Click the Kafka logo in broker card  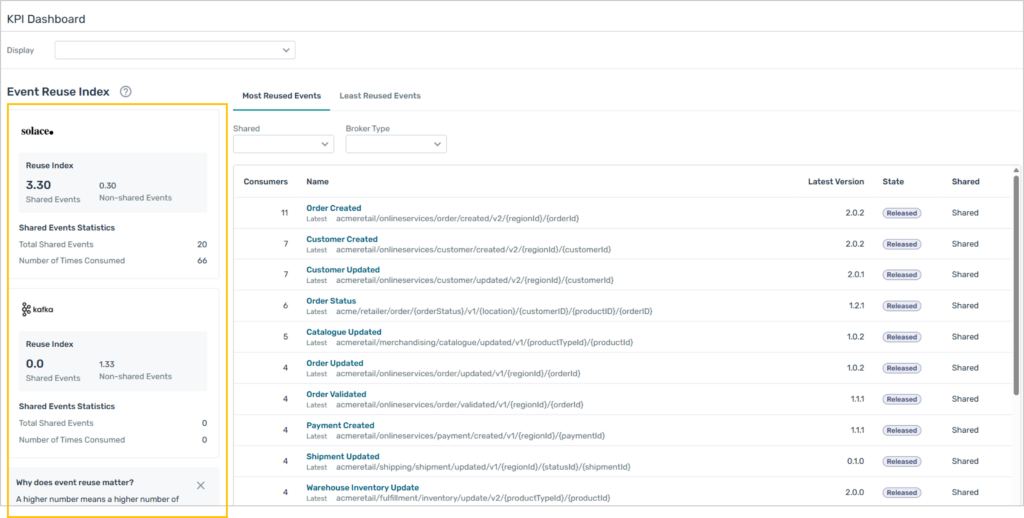pyautogui.click(x=38, y=310)
